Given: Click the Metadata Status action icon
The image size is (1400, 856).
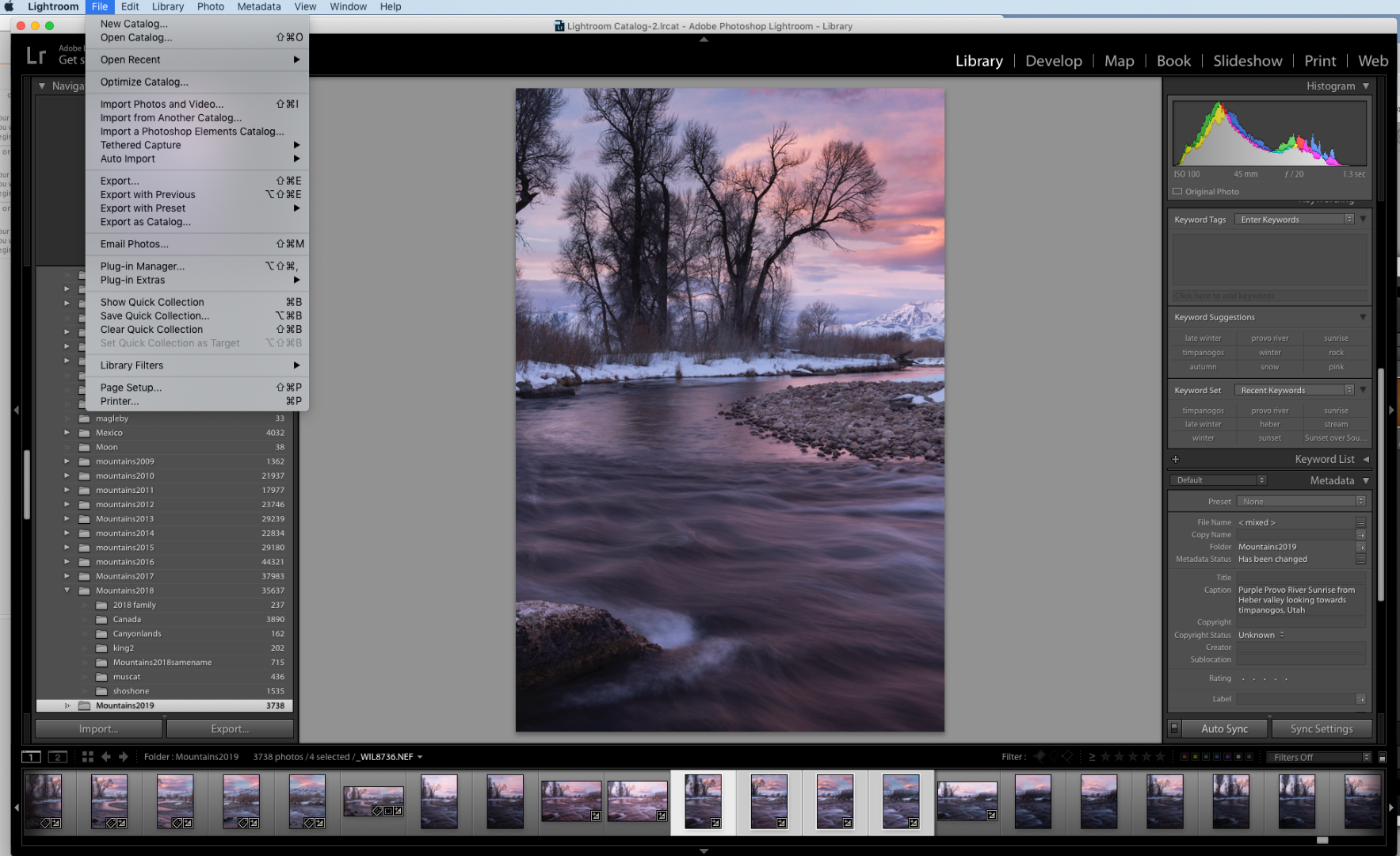Looking at the screenshot, I should pos(1360,559).
